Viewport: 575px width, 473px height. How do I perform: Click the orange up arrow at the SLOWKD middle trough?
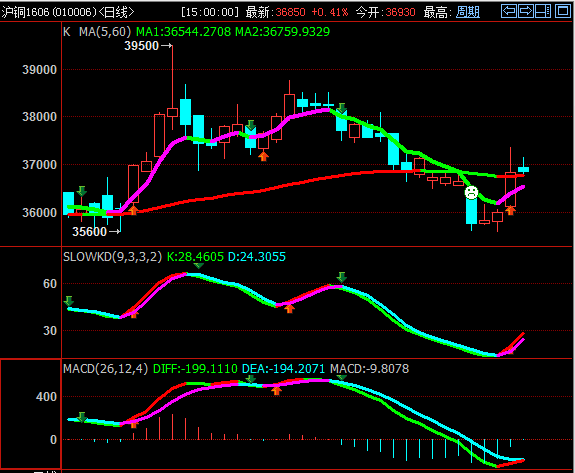289,308
